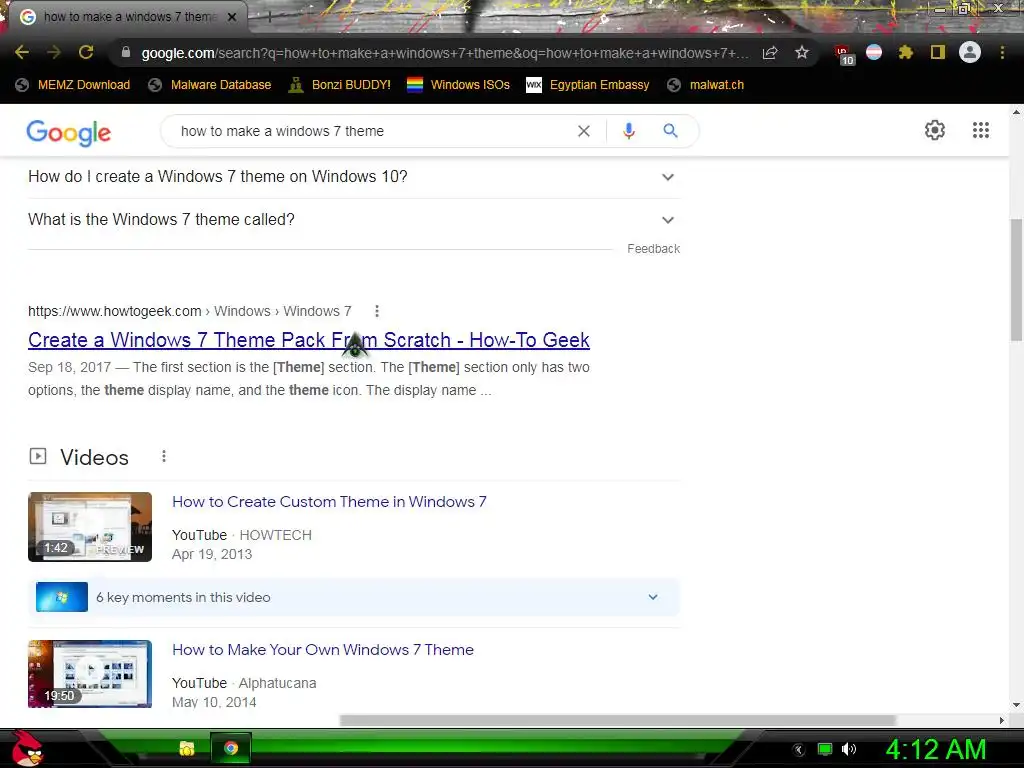Toggle the browser side panel
This screenshot has width=1024, height=768.
tap(938, 52)
